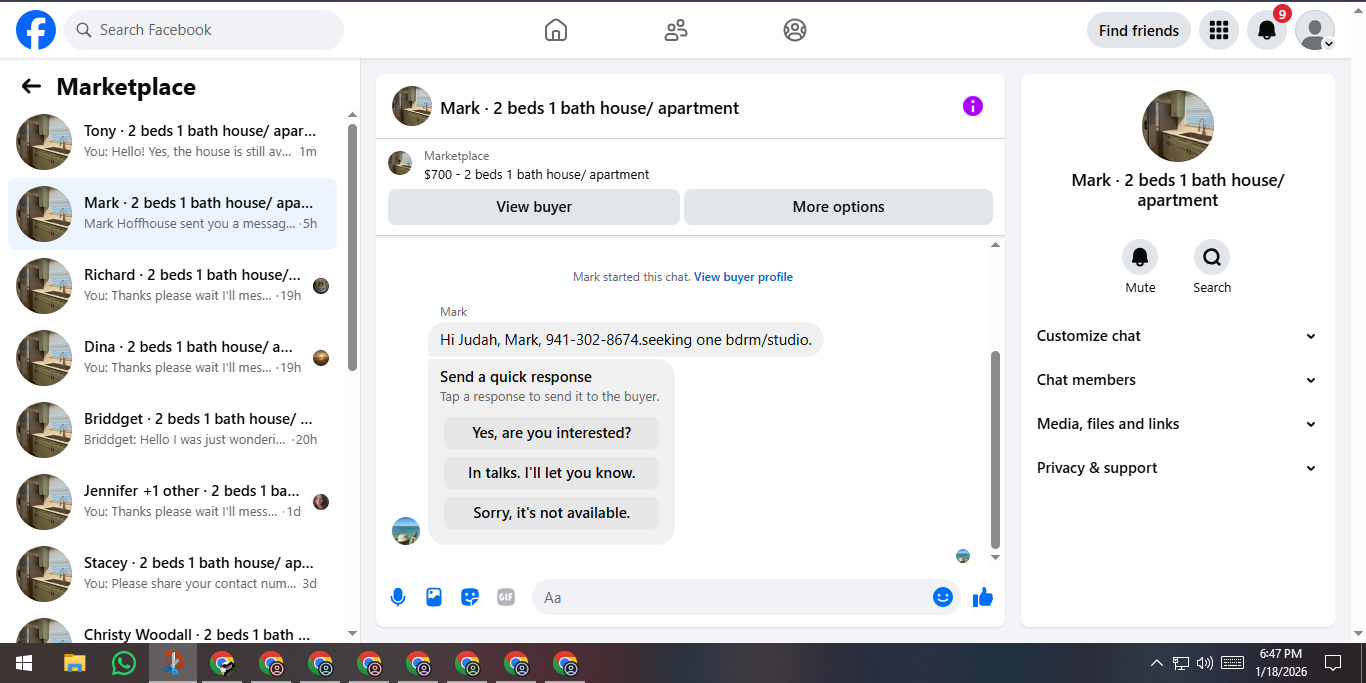Open WhatsApp from the taskbar
Viewport: 1366px width, 683px height.
(124, 663)
